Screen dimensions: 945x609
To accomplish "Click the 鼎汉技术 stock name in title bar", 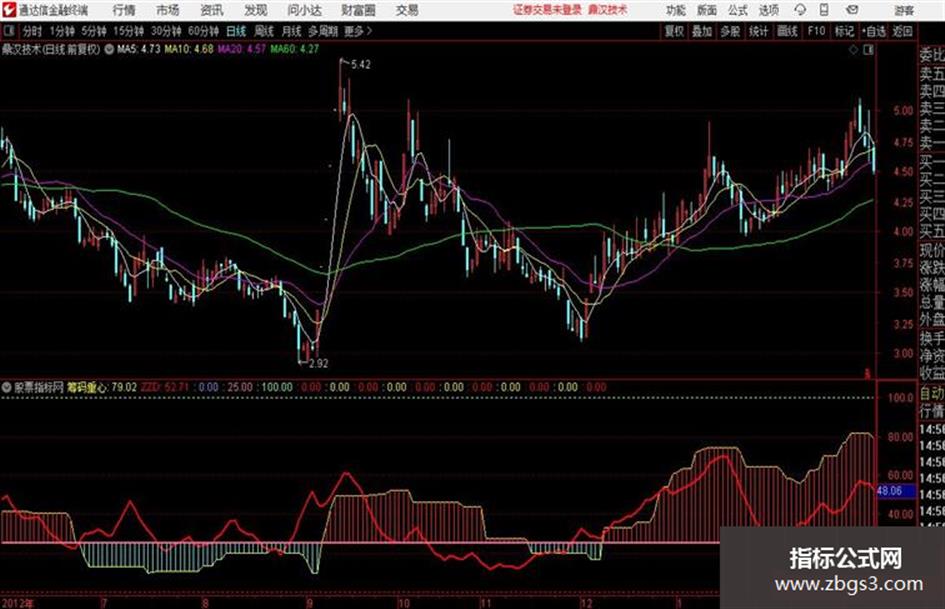I will point(608,10).
